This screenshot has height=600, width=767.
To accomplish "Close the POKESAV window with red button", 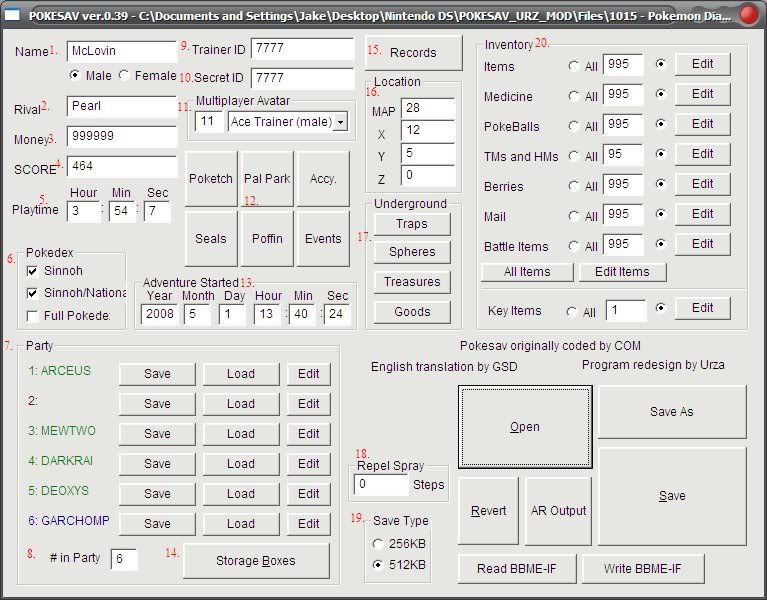I will coord(749,15).
